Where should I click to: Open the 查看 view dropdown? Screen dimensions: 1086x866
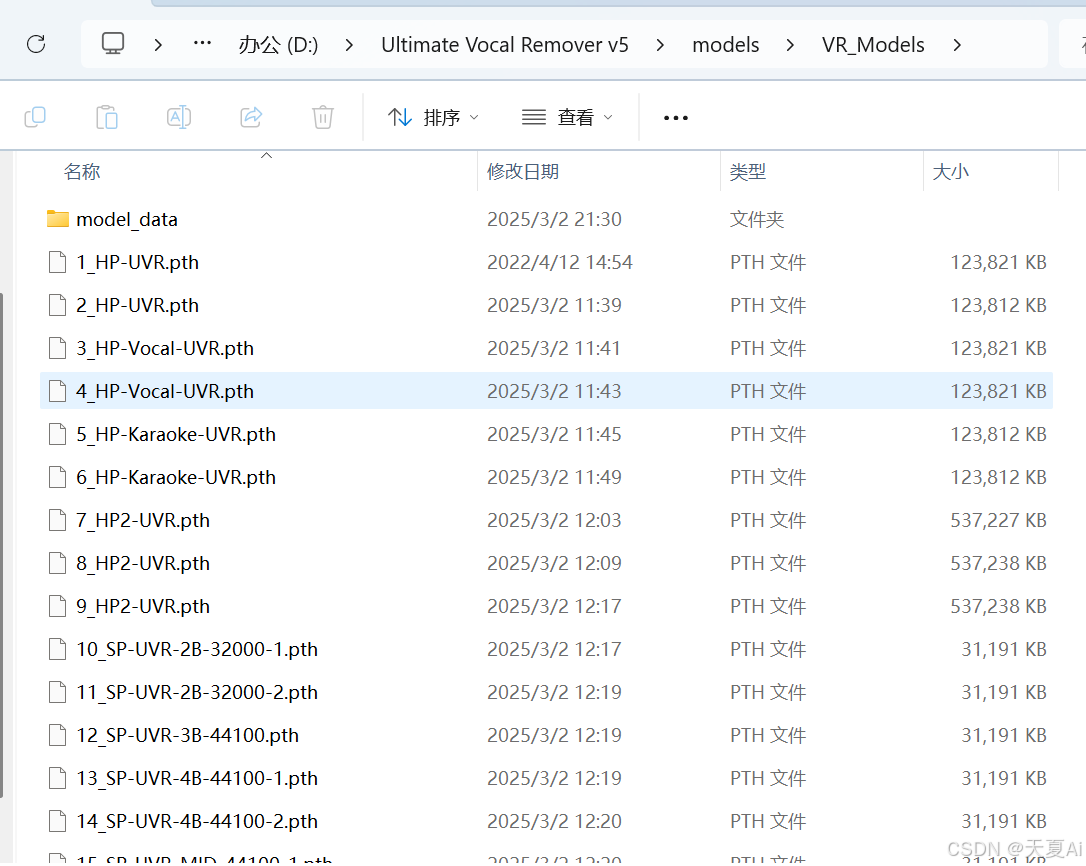(567, 117)
